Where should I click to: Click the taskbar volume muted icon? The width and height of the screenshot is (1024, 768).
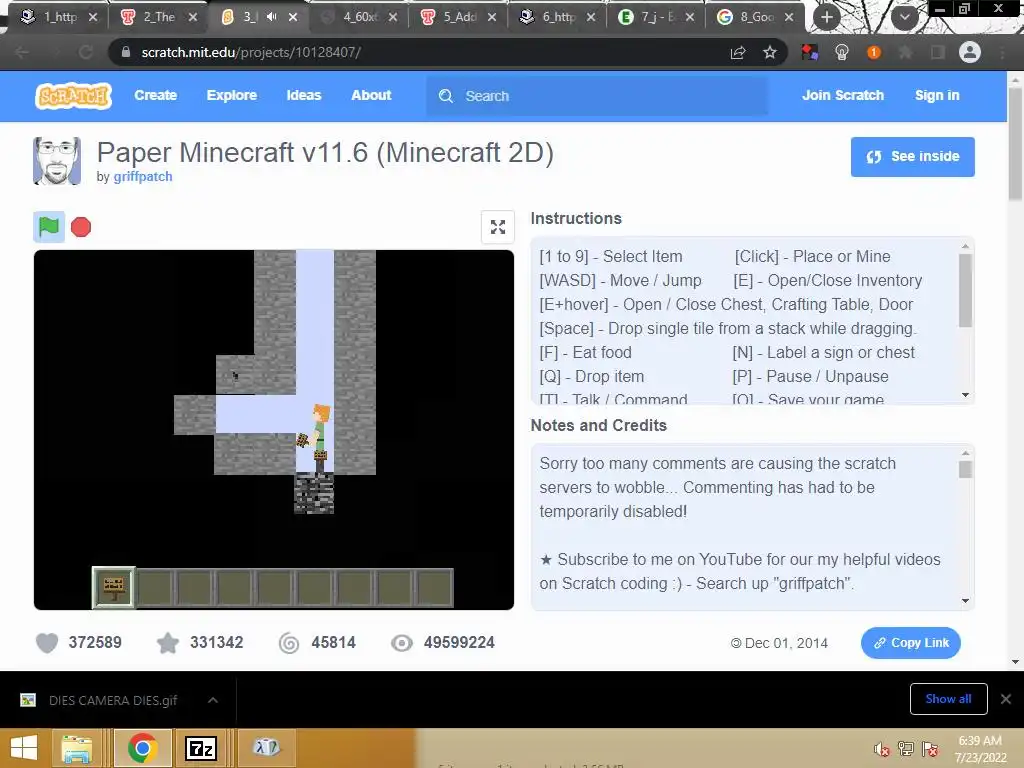pyautogui.click(x=882, y=749)
